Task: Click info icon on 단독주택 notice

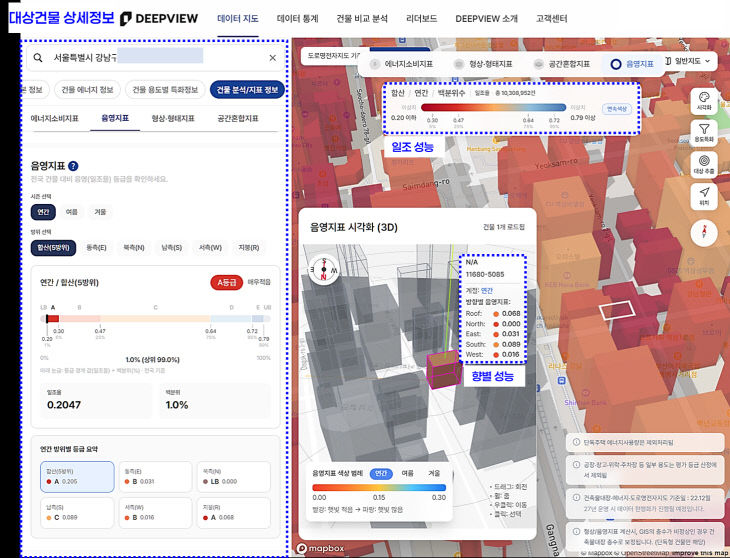Action: coord(576,442)
